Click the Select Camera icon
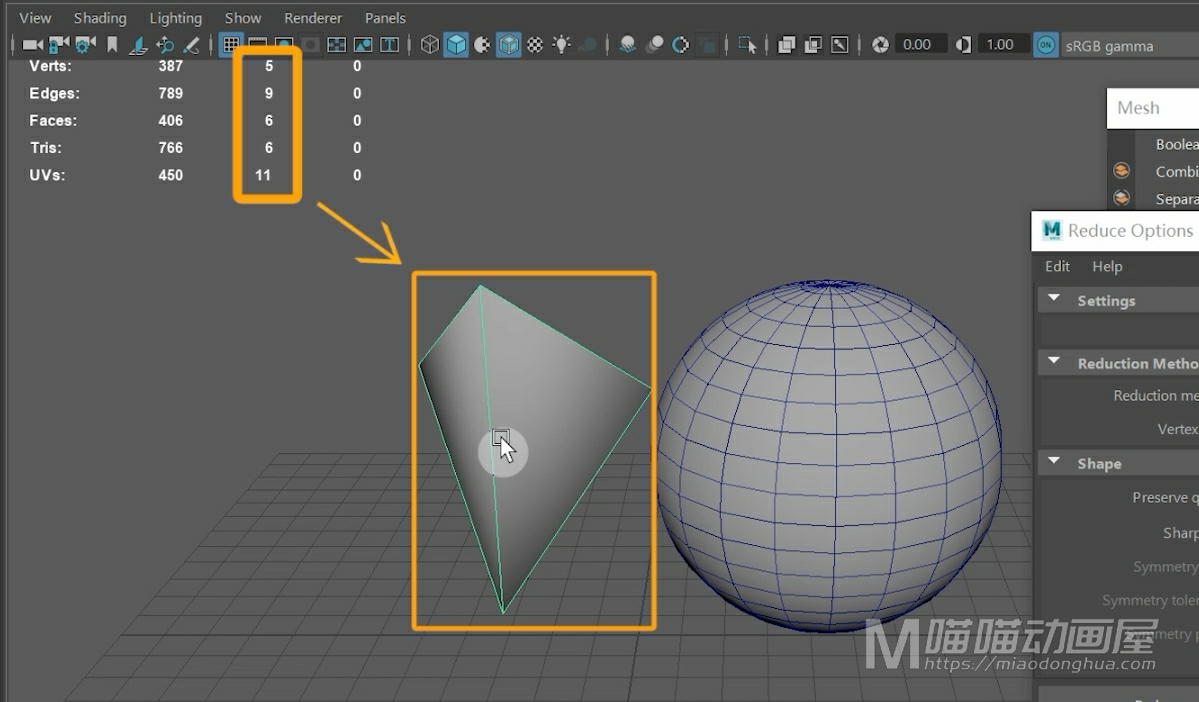Image resolution: width=1199 pixels, height=702 pixels. [33, 45]
